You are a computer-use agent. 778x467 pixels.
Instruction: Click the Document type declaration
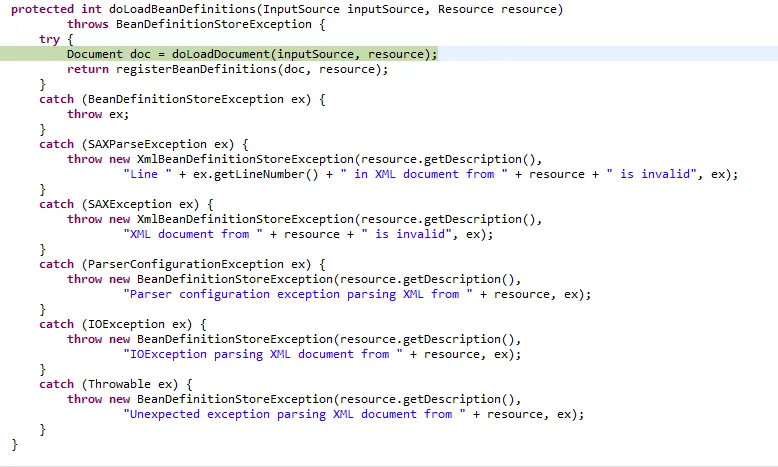(94, 54)
